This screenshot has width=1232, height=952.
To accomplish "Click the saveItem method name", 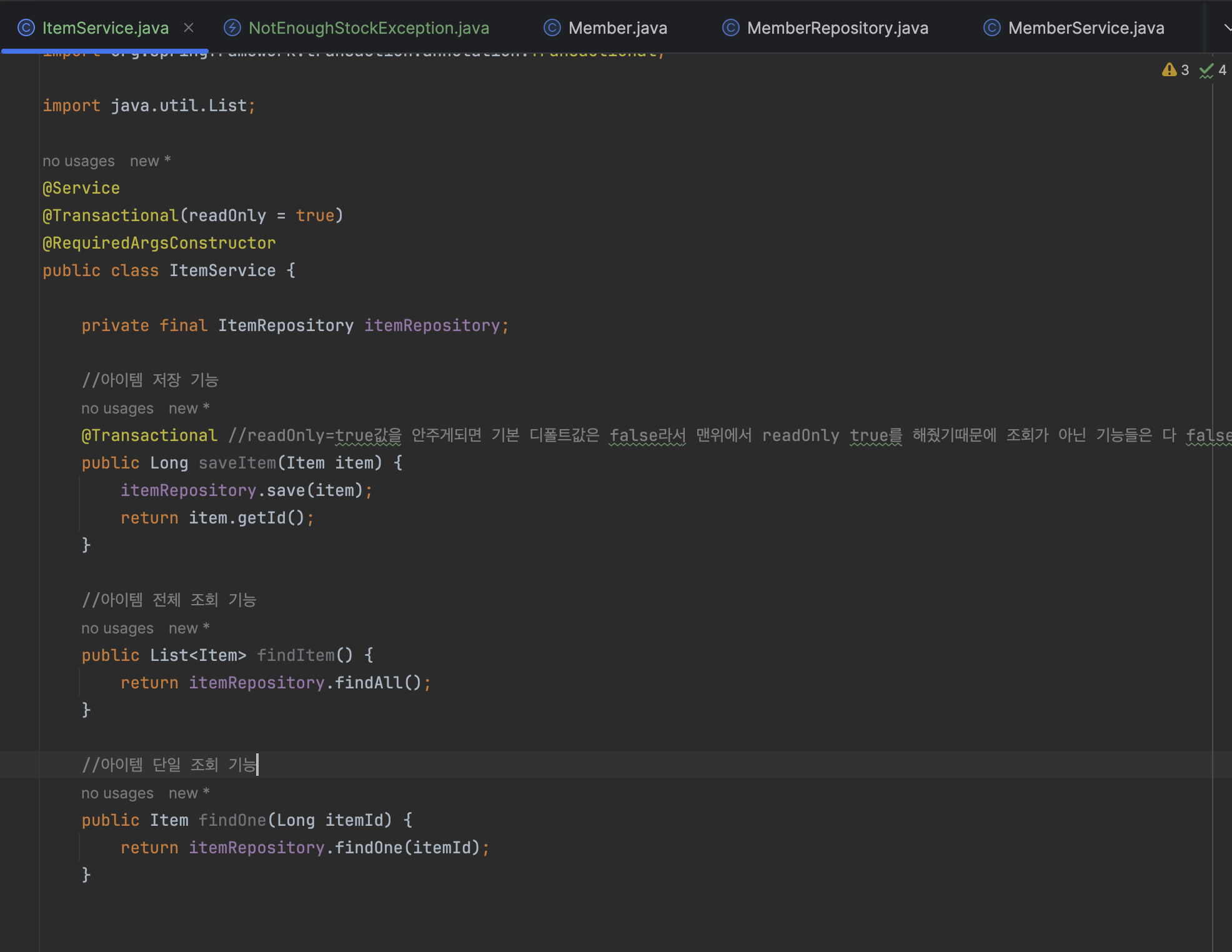I will click(237, 463).
